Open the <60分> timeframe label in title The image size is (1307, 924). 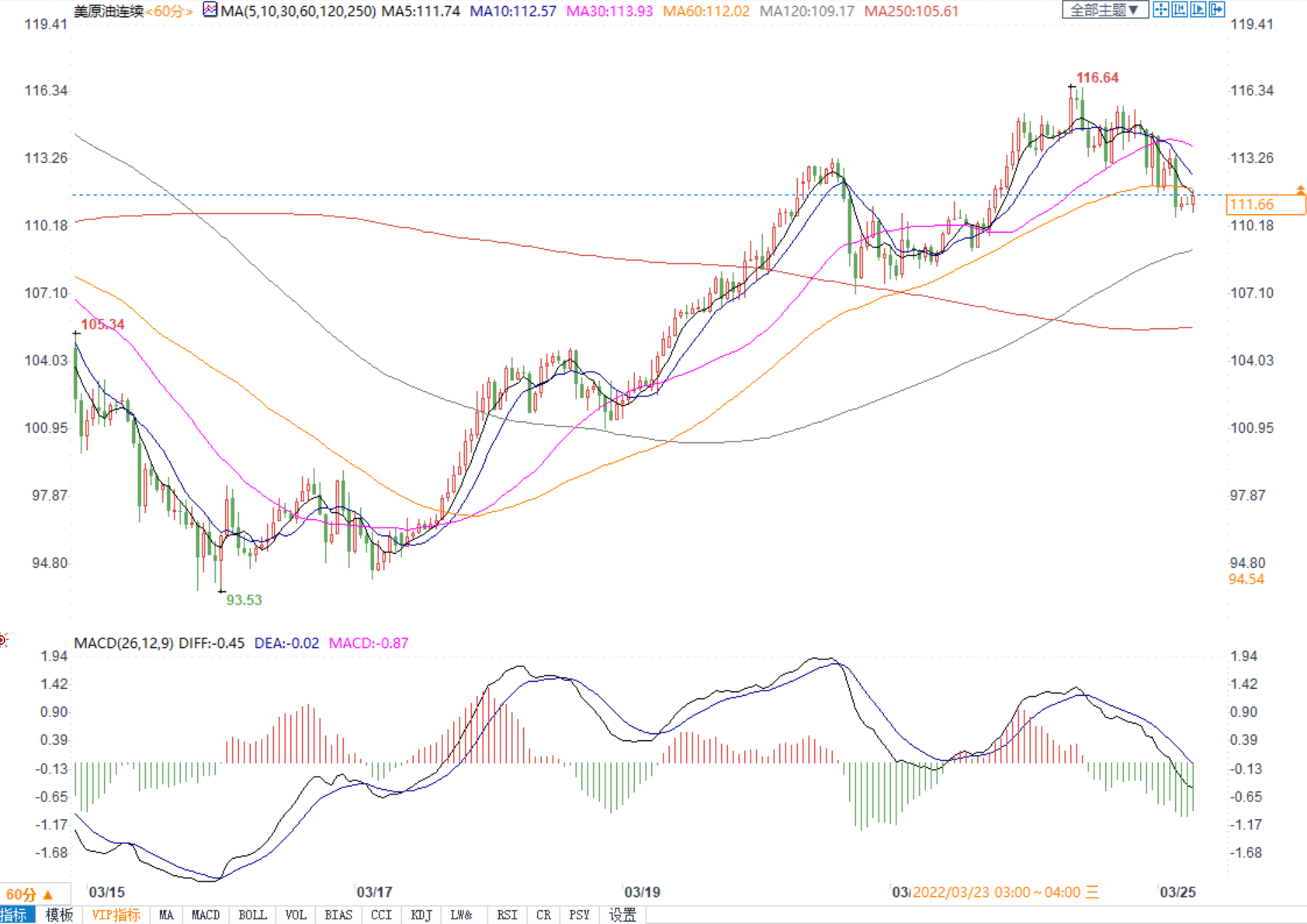(x=169, y=12)
